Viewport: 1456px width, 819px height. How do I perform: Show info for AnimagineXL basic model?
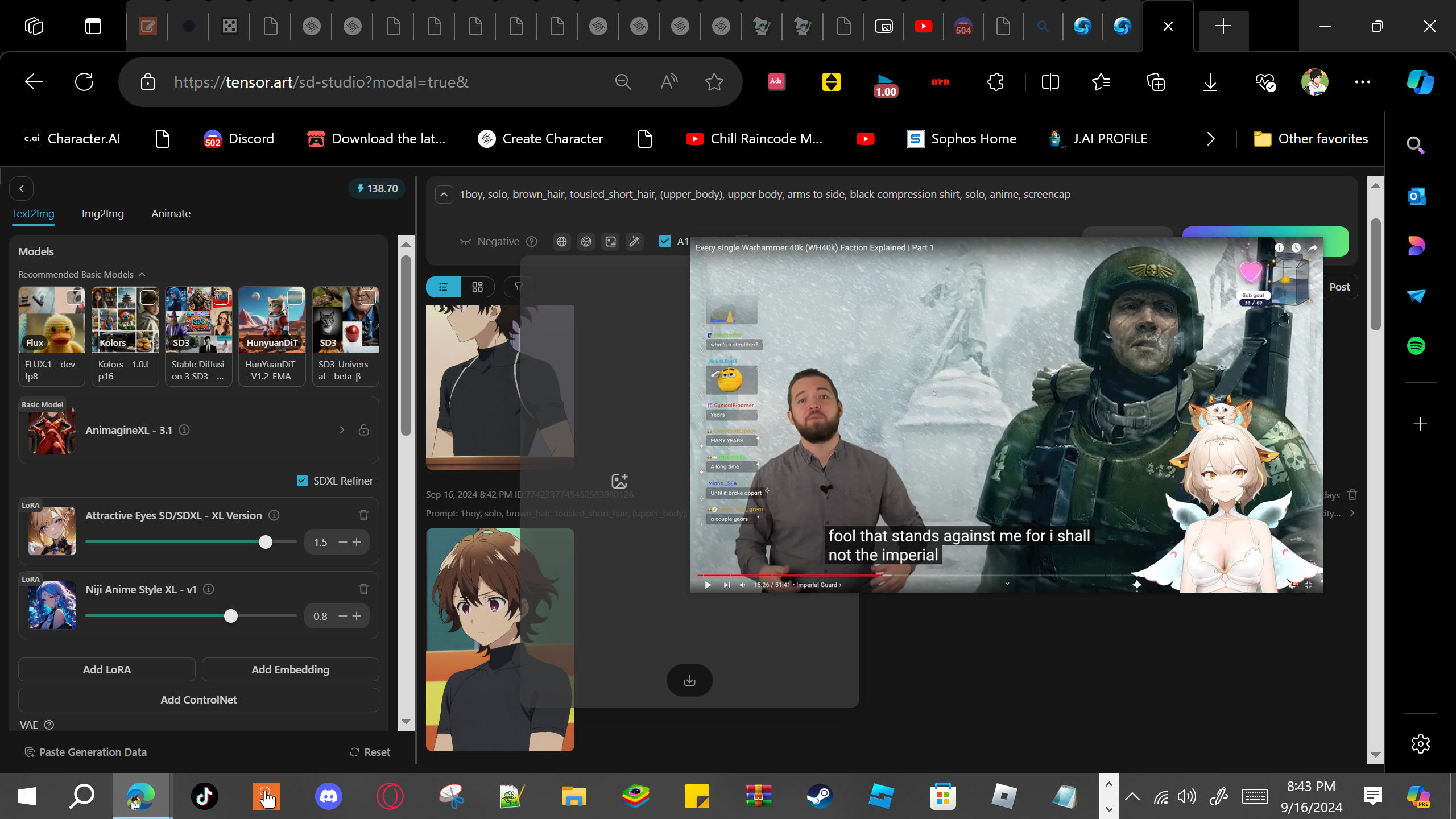coord(184,430)
